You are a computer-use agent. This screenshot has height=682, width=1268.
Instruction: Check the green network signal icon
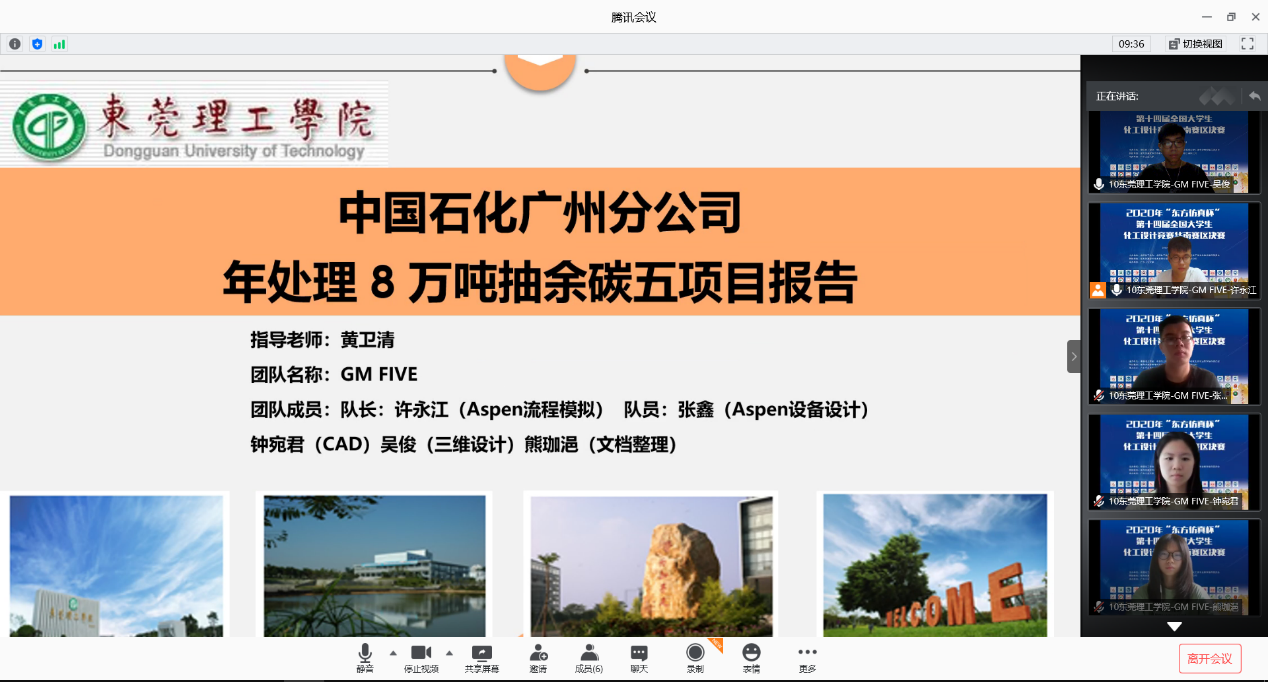click(x=59, y=44)
